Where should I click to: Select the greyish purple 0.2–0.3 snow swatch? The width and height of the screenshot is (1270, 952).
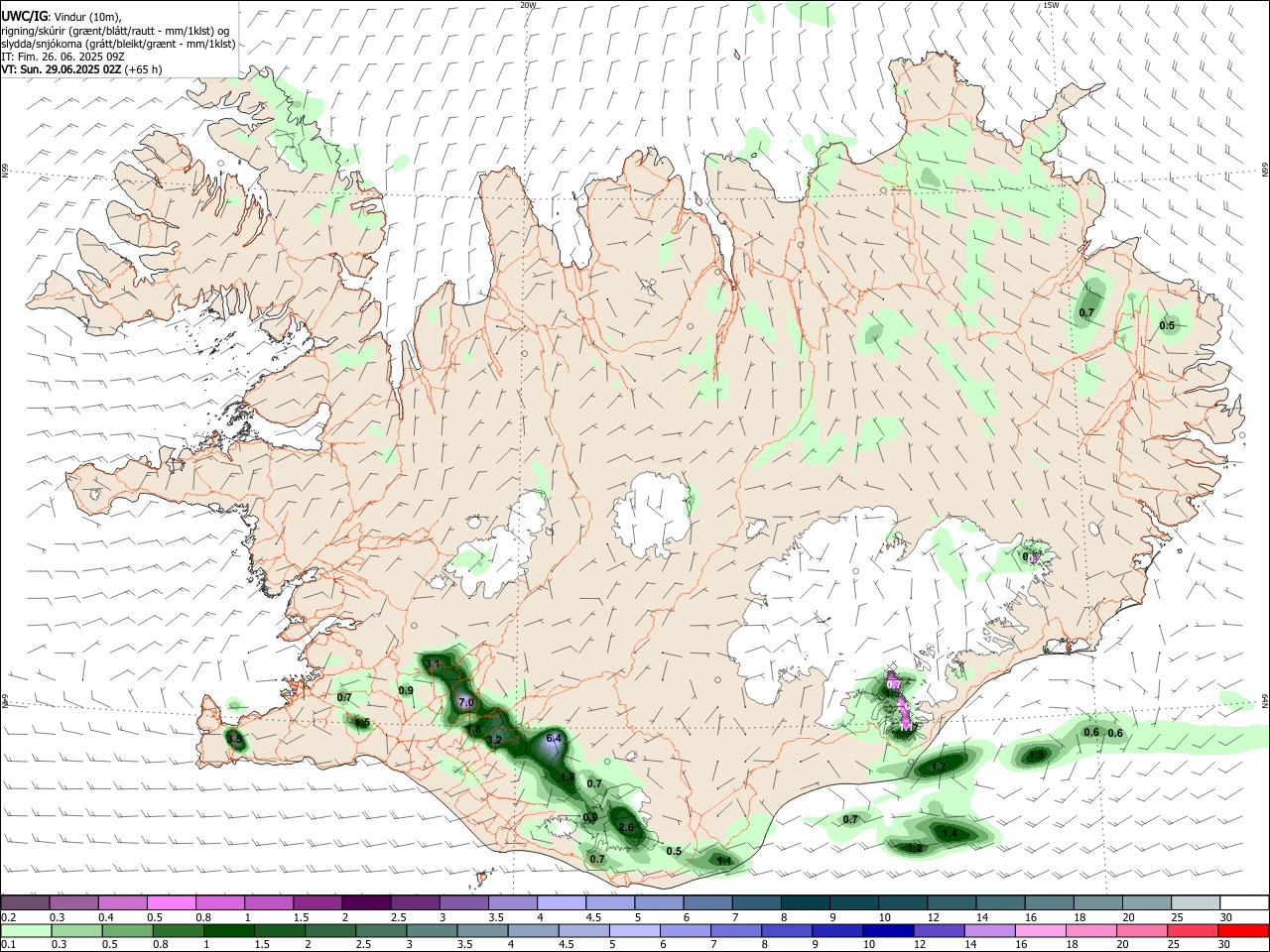[26, 902]
